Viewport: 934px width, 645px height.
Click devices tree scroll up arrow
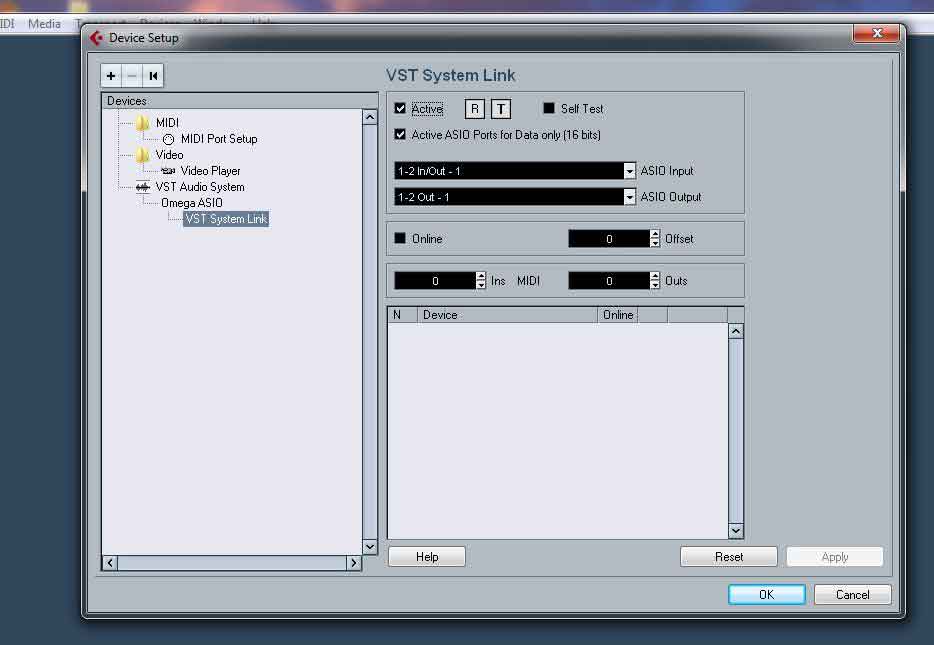(370, 117)
